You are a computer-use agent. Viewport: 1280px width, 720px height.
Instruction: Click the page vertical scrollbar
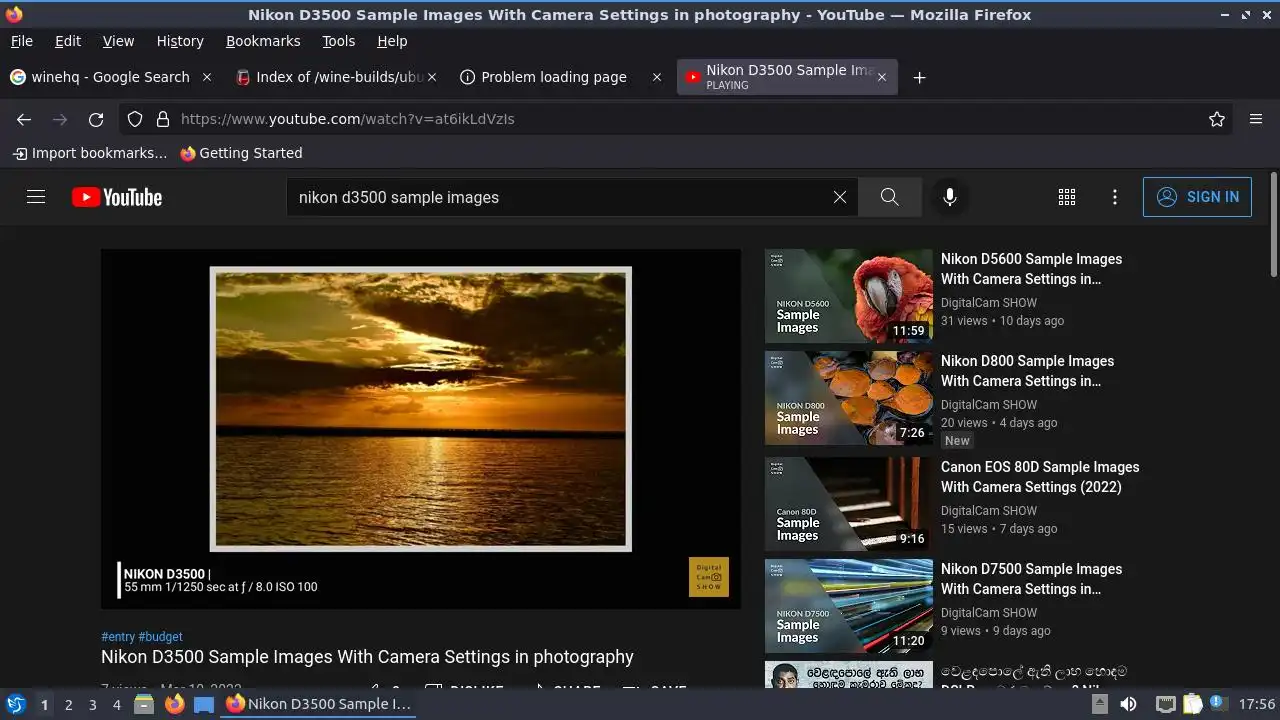pos(1273,226)
